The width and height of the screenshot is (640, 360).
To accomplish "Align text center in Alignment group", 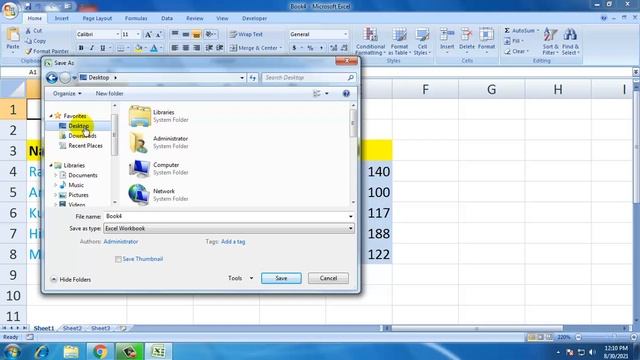I will coord(185,48).
